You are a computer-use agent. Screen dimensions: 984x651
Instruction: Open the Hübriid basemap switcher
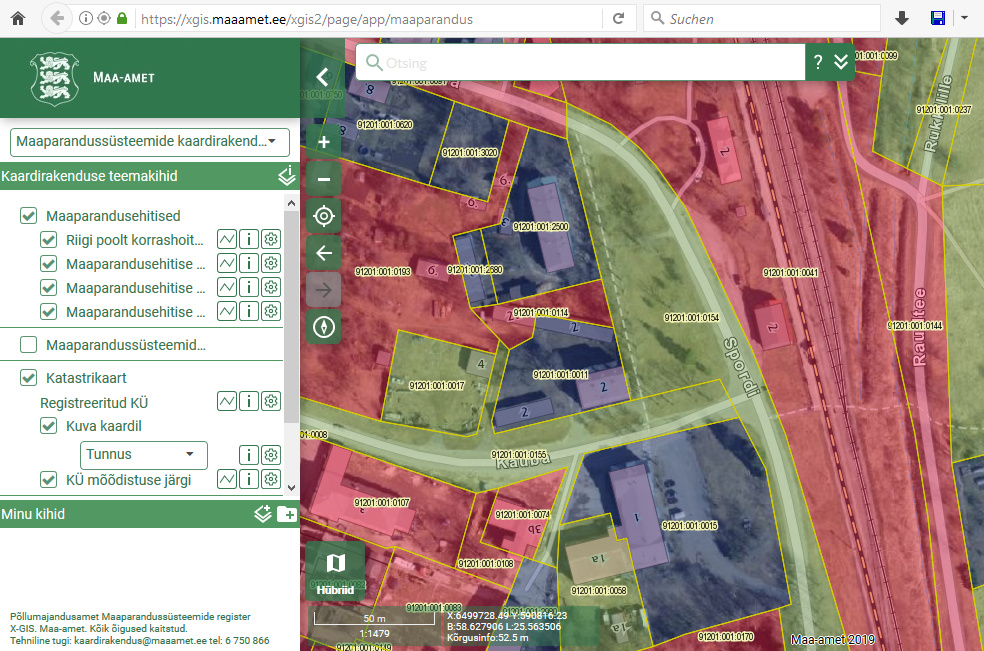click(x=335, y=572)
